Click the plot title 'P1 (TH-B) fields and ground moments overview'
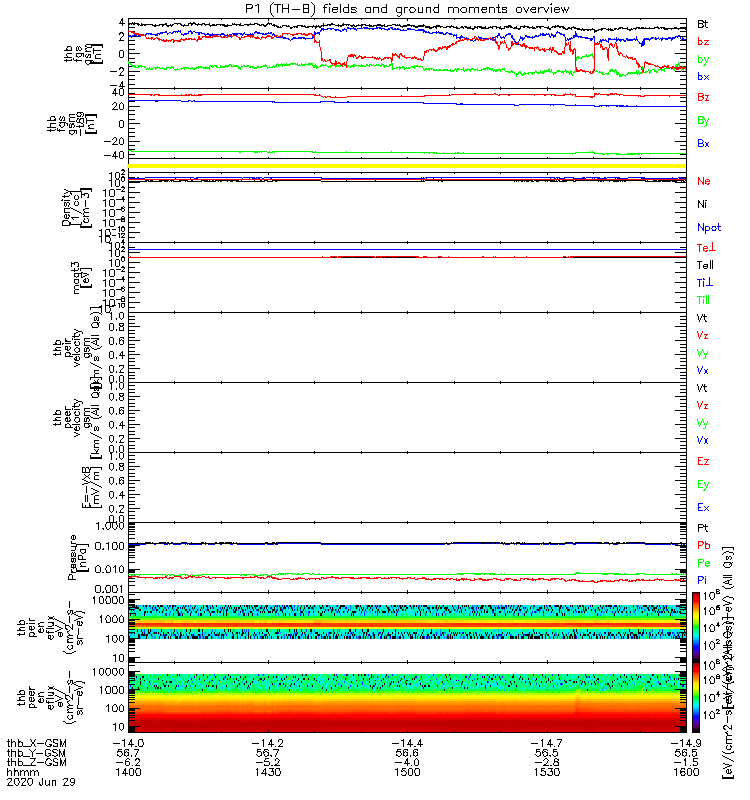Screen dimensions: 750x800 click(x=407, y=9)
